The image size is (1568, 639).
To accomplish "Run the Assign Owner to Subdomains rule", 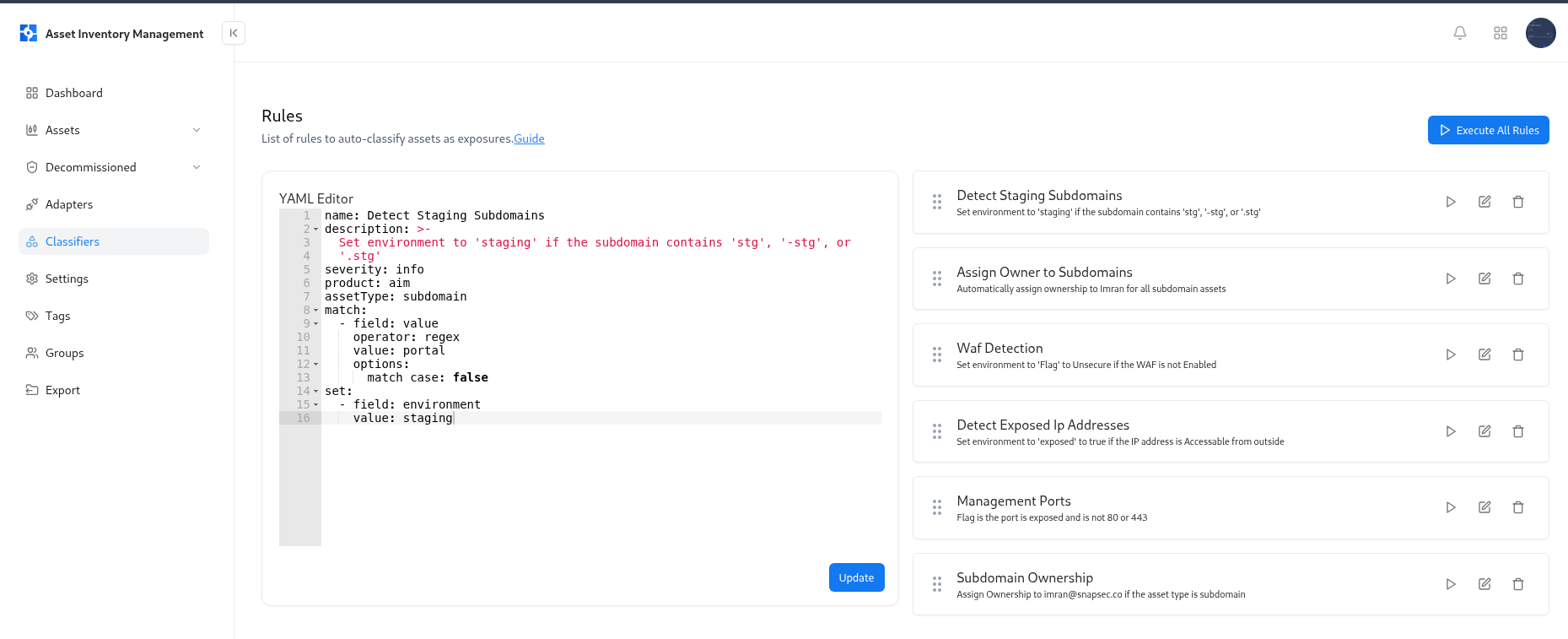I will tap(1451, 279).
